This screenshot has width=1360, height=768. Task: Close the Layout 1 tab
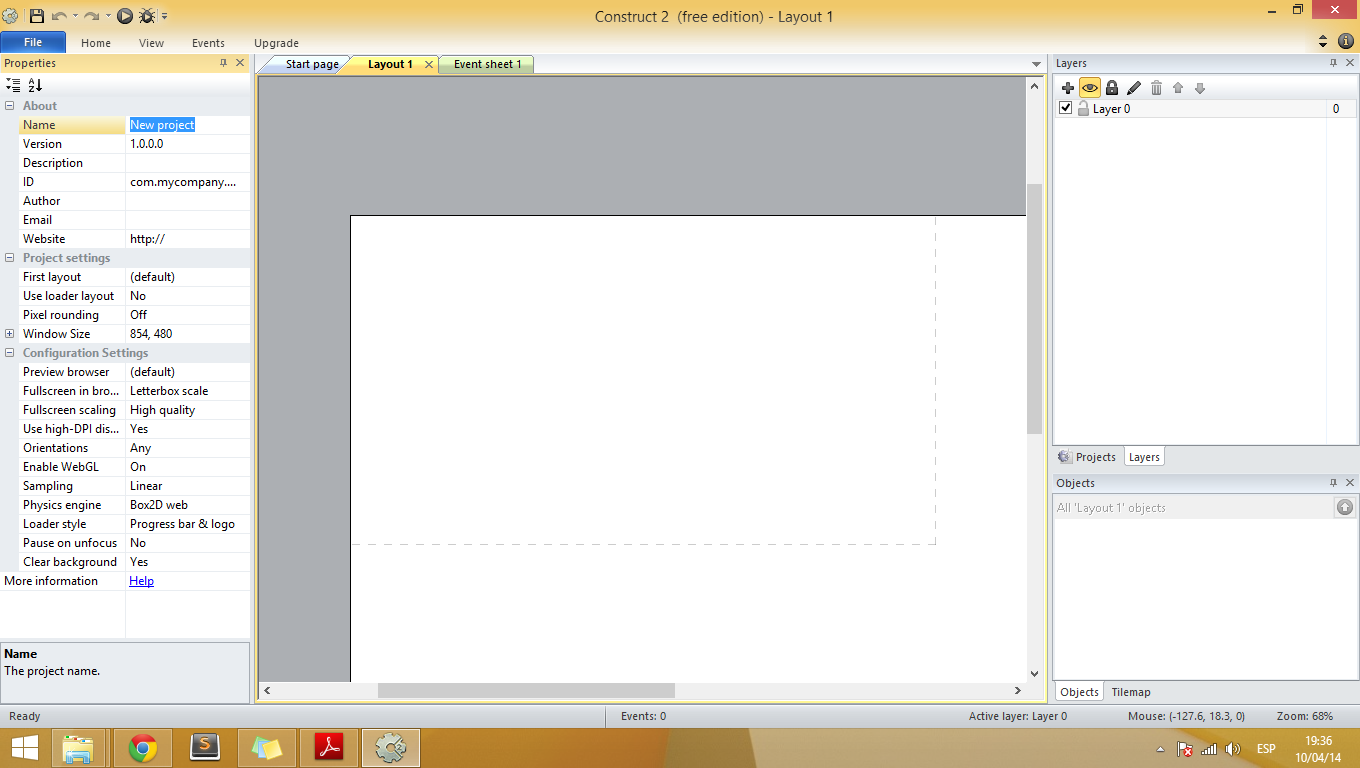coord(429,64)
